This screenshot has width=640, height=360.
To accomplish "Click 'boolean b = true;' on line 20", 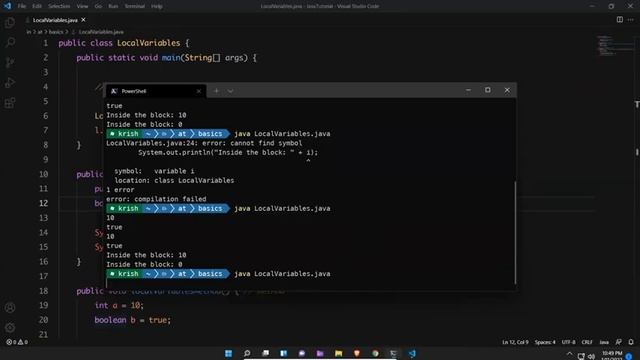I will (x=133, y=320).
